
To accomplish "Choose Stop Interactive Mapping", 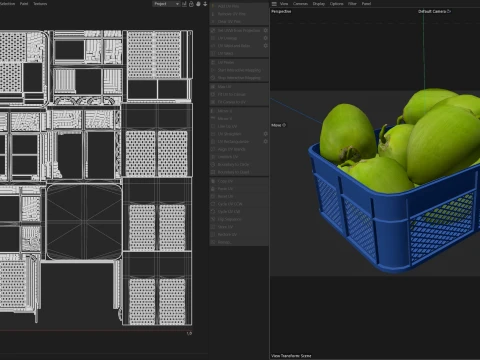I will [239, 78].
